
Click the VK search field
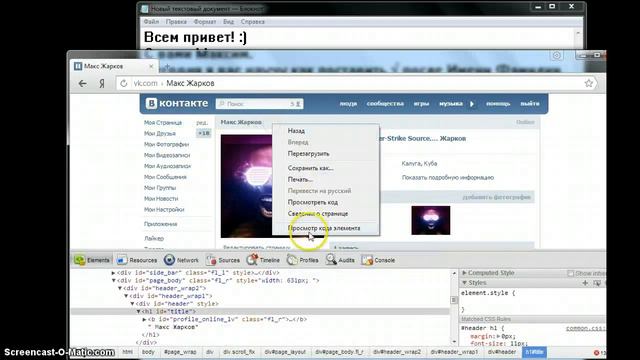coord(260,104)
